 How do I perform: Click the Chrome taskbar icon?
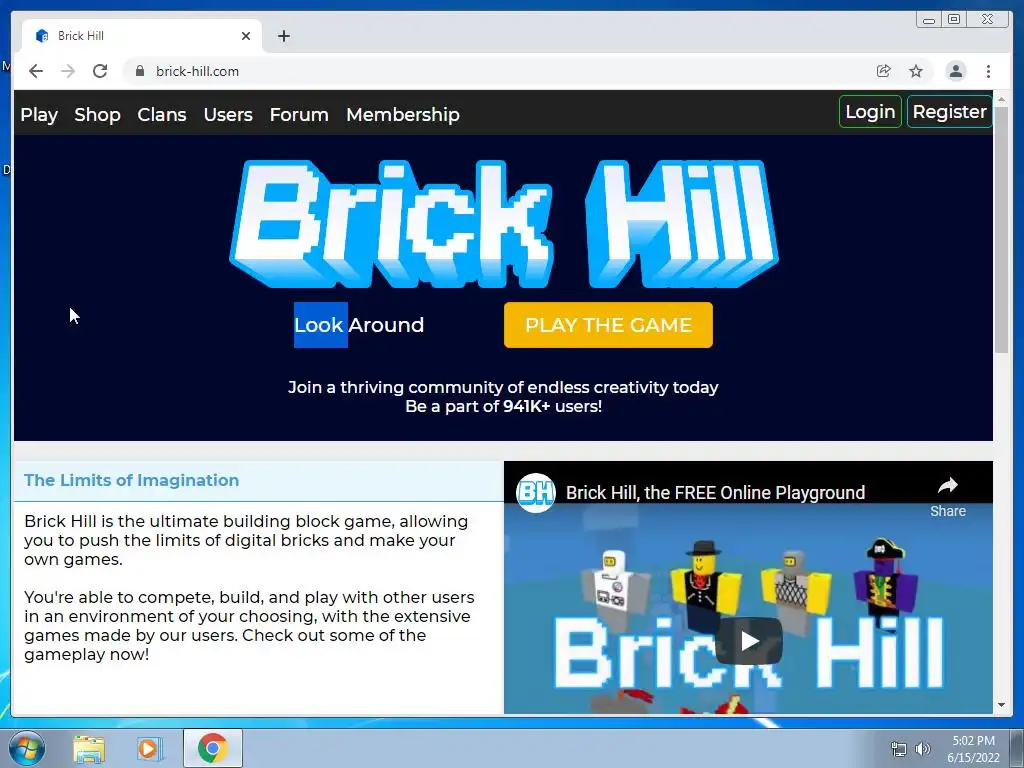213,748
